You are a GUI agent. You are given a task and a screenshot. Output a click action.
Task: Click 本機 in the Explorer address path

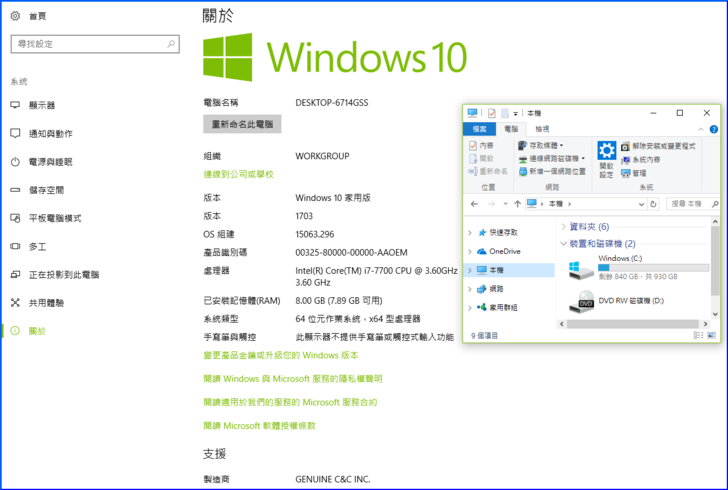(555, 204)
